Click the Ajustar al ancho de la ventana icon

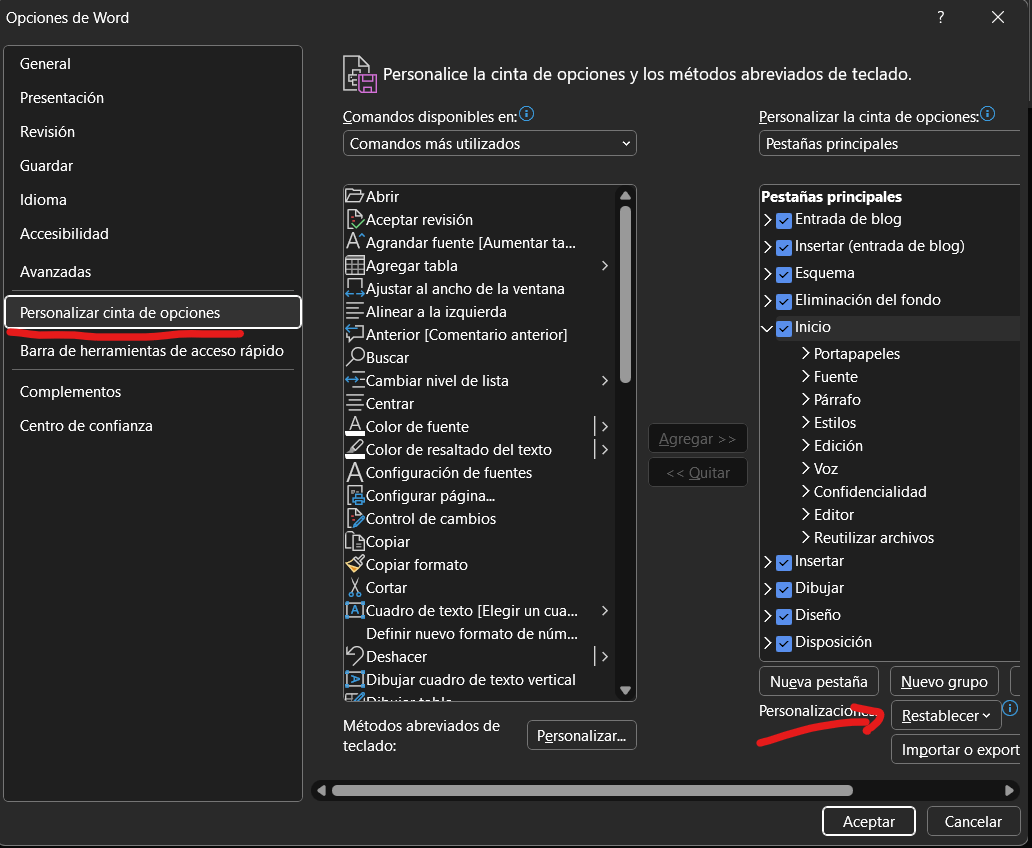pyautogui.click(x=354, y=288)
